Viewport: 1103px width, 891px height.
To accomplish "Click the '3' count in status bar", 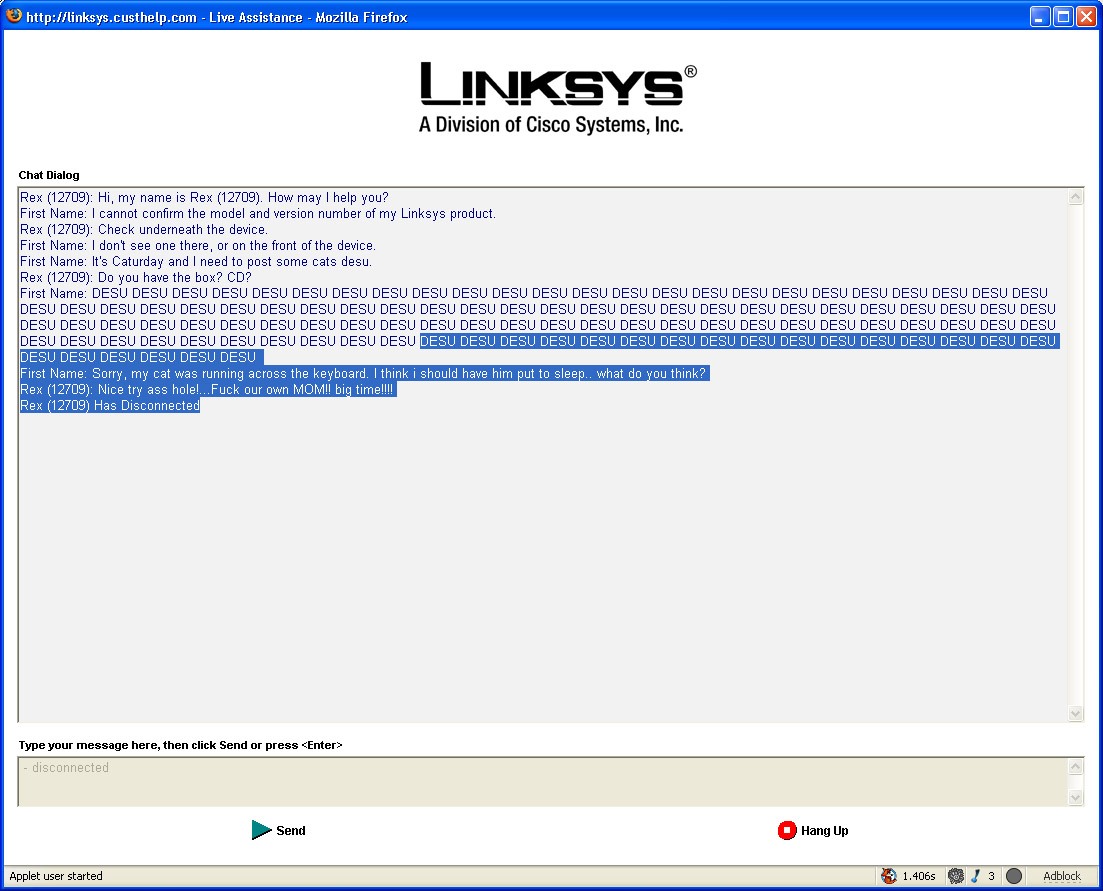I will pos(991,876).
